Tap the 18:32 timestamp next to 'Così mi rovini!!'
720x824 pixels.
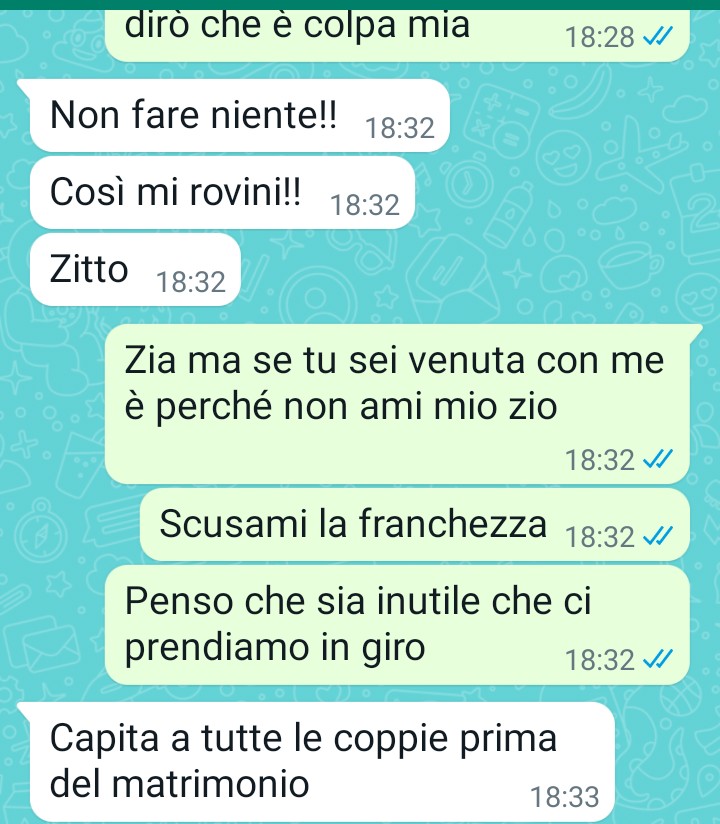pyautogui.click(x=365, y=205)
